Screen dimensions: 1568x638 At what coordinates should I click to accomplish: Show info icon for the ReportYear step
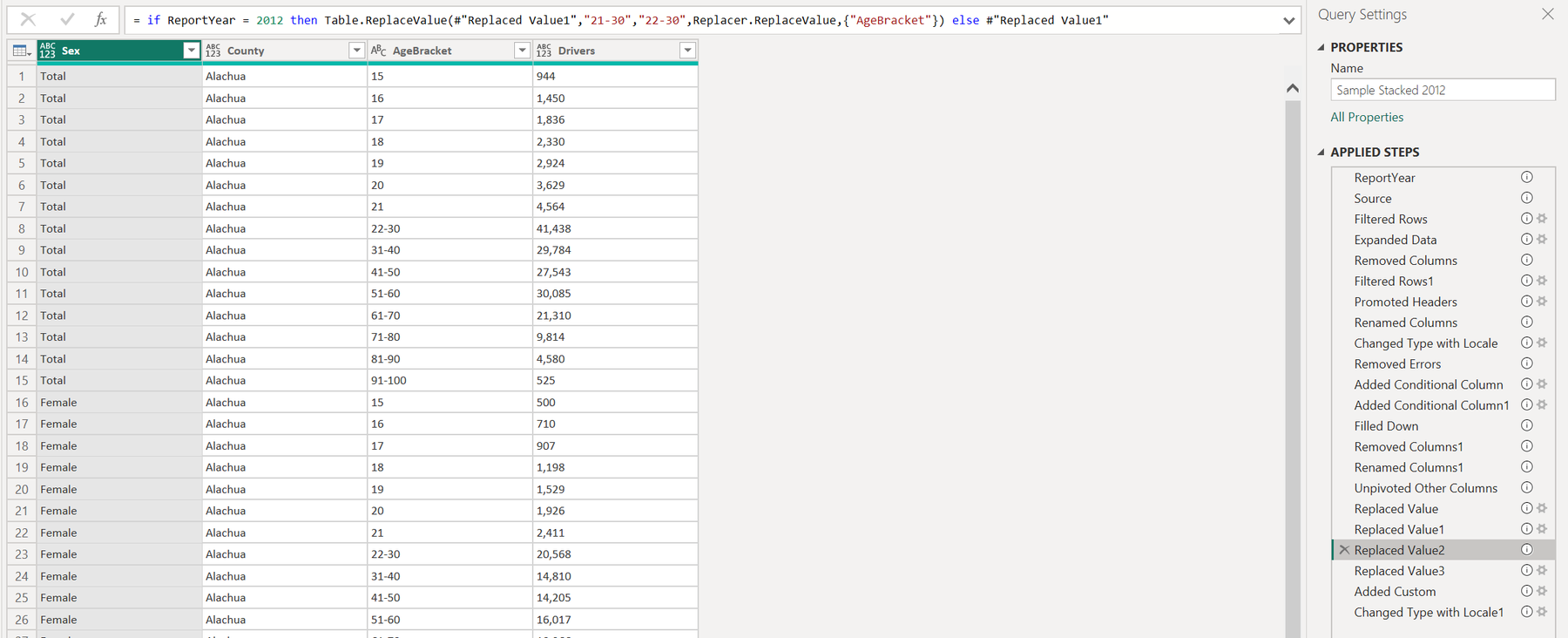coord(1527,177)
